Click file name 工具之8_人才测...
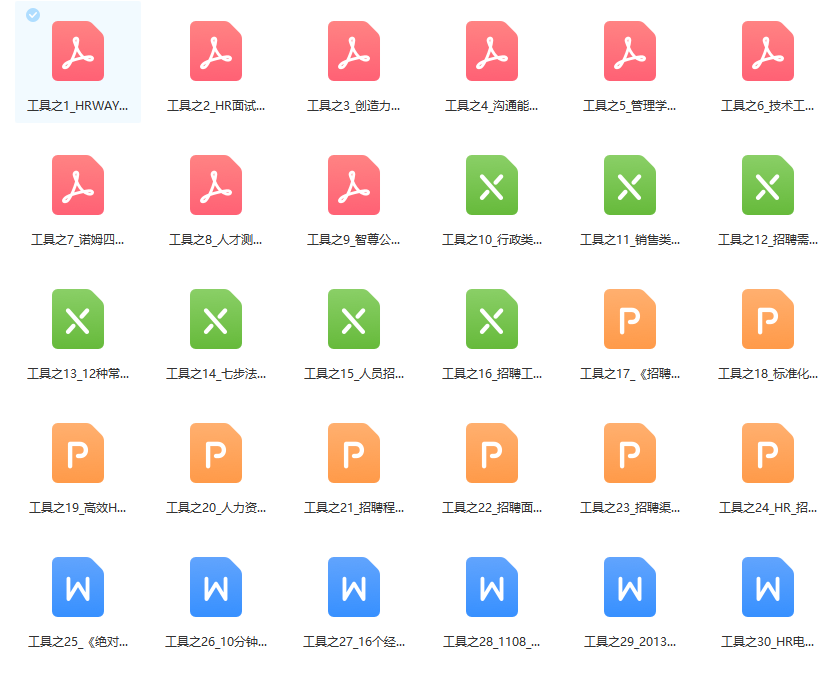826x675 pixels. (x=216, y=240)
